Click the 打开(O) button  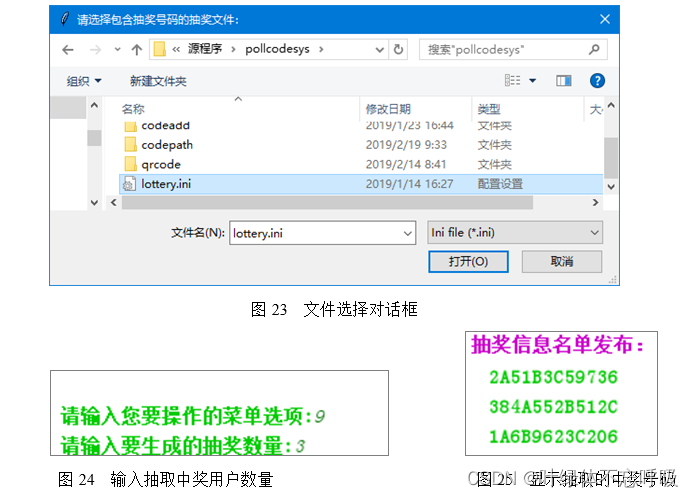tap(468, 262)
